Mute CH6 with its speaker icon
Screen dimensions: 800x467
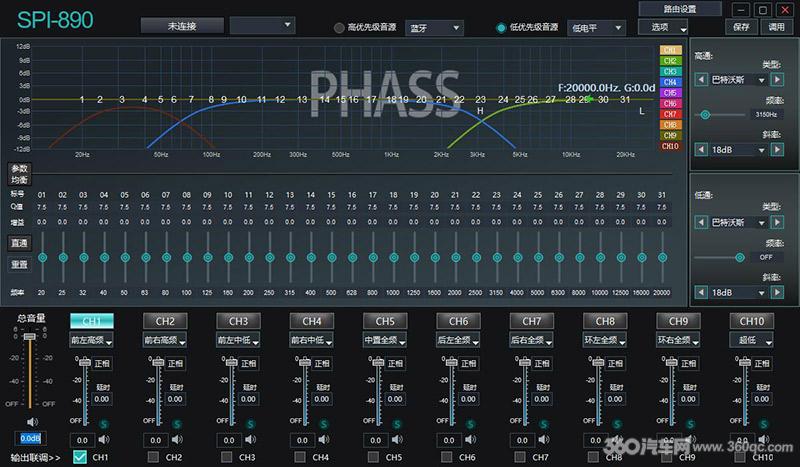(x=470, y=439)
